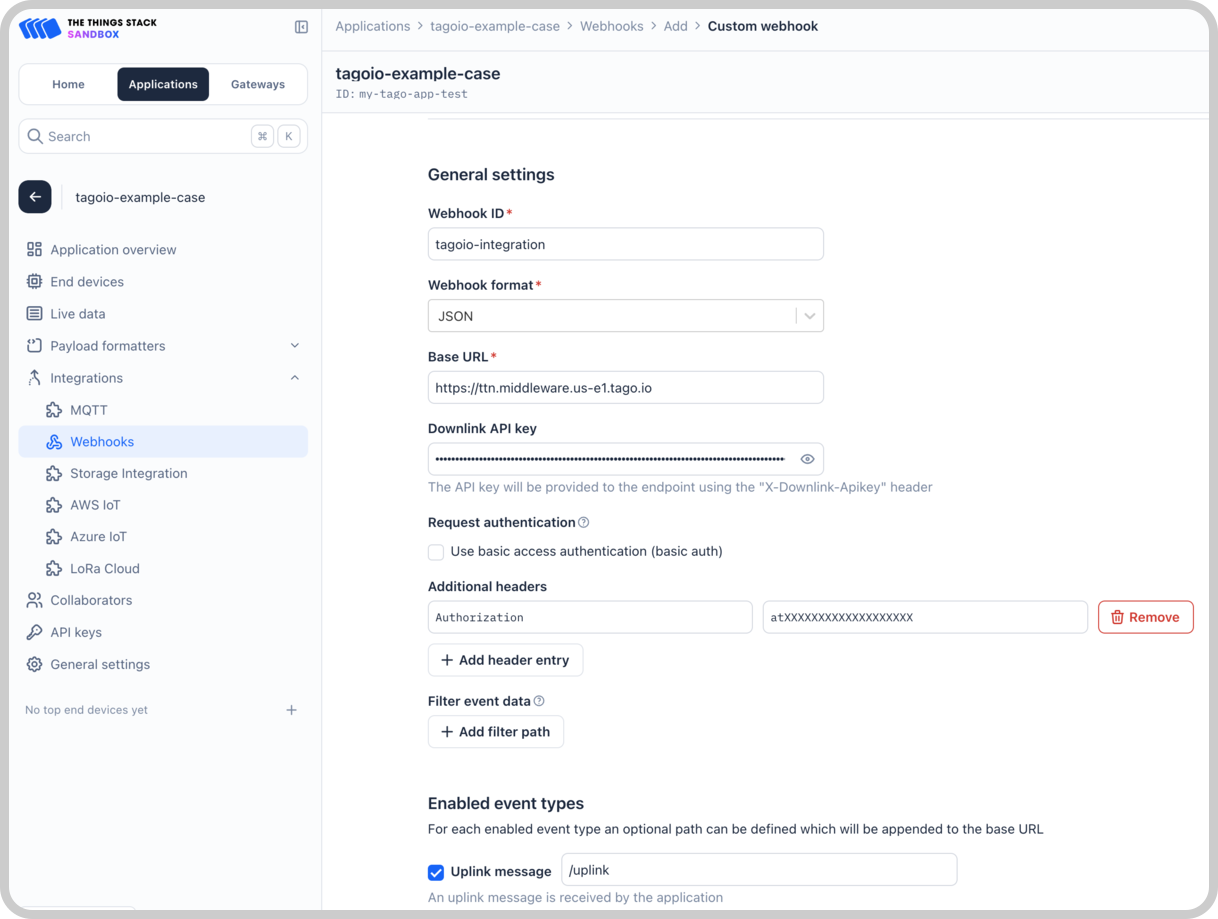Click the Webhooks icon in sidebar
Viewport: 1218px width, 919px height.
click(x=54, y=441)
